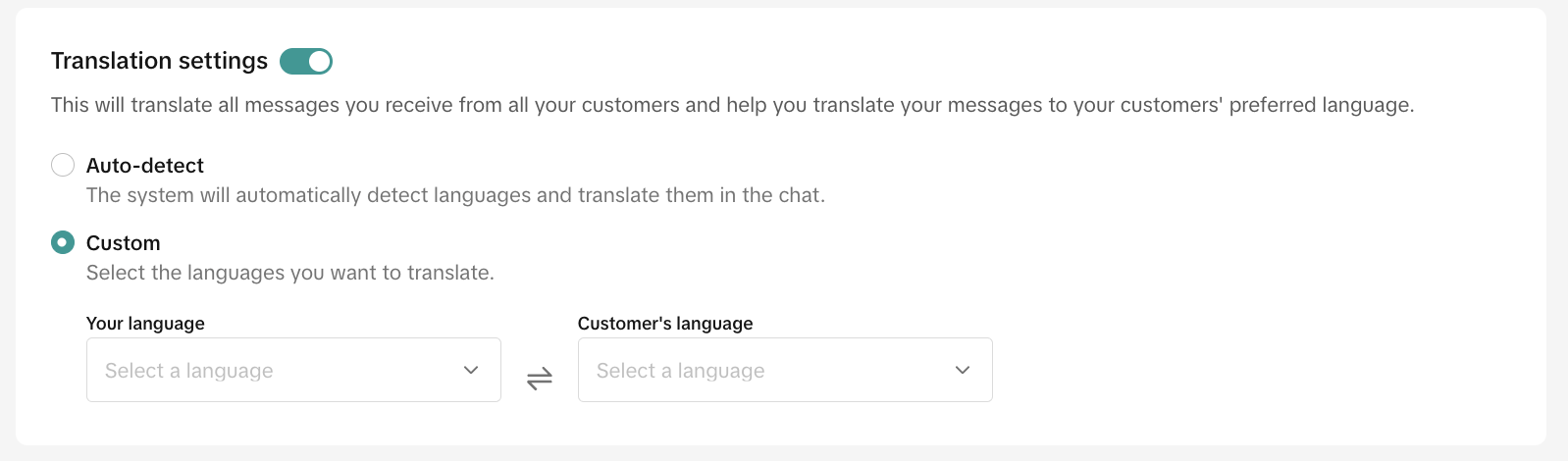The image size is (1568, 461).
Task: Click the Custom option label
Action: click(124, 243)
